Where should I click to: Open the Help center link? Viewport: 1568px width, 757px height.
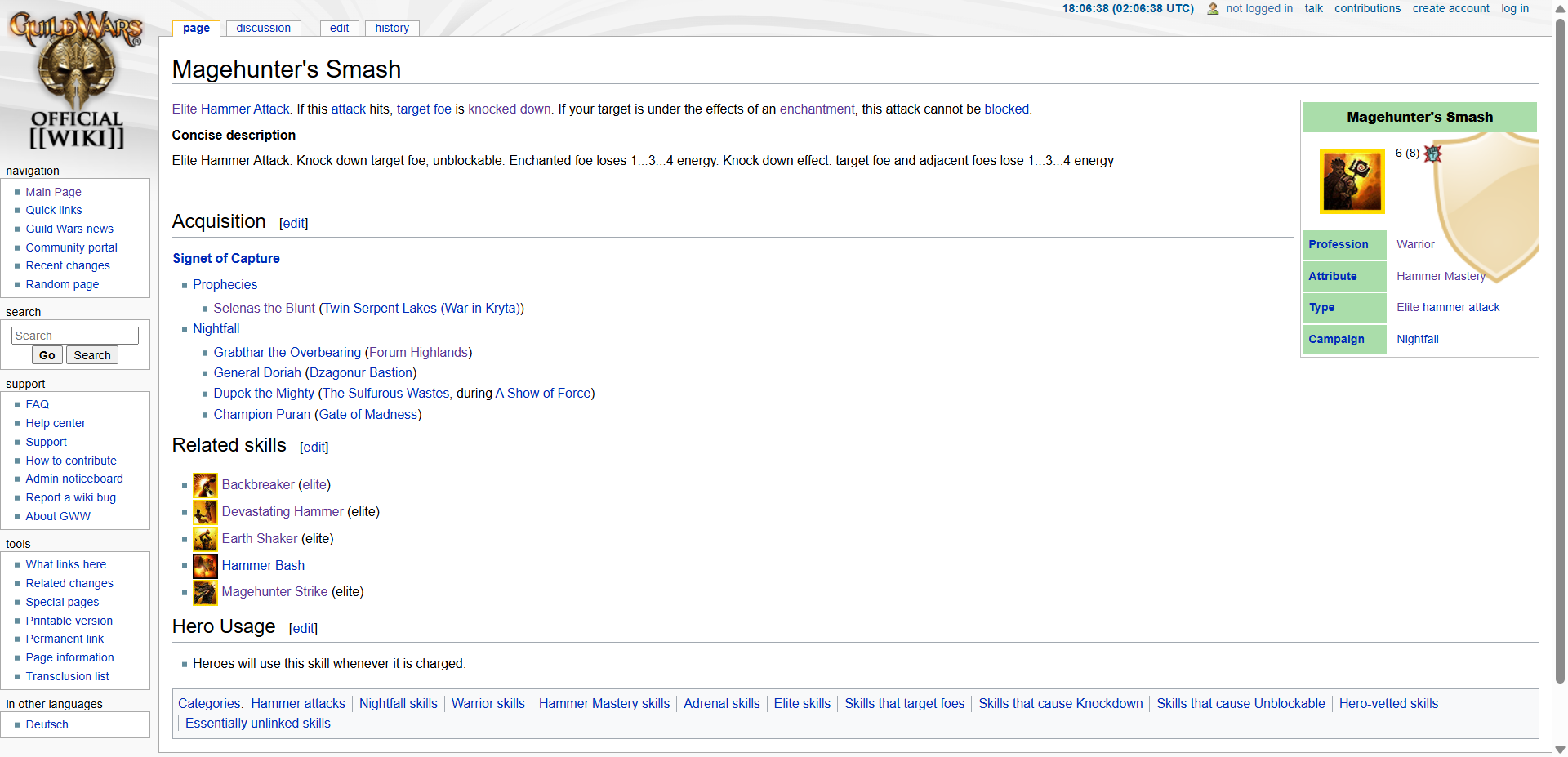click(56, 423)
